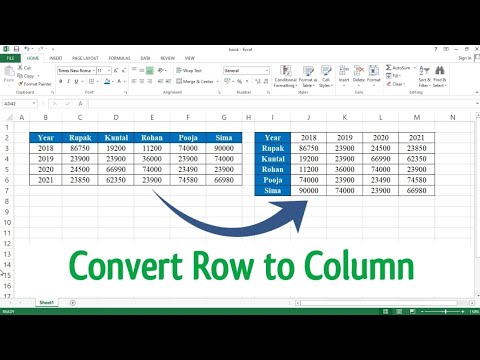Click the Fill Color bucket swatch
The width and height of the screenshot is (480, 360).
pyautogui.click(x=107, y=81)
